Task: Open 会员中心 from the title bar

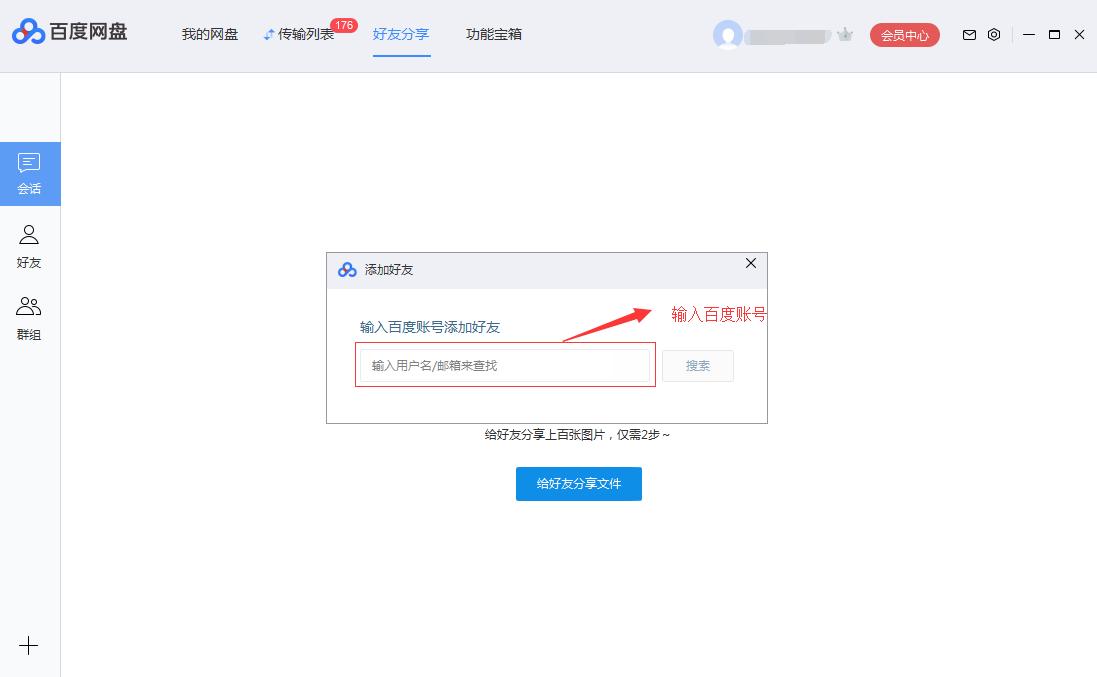Action: click(904, 34)
